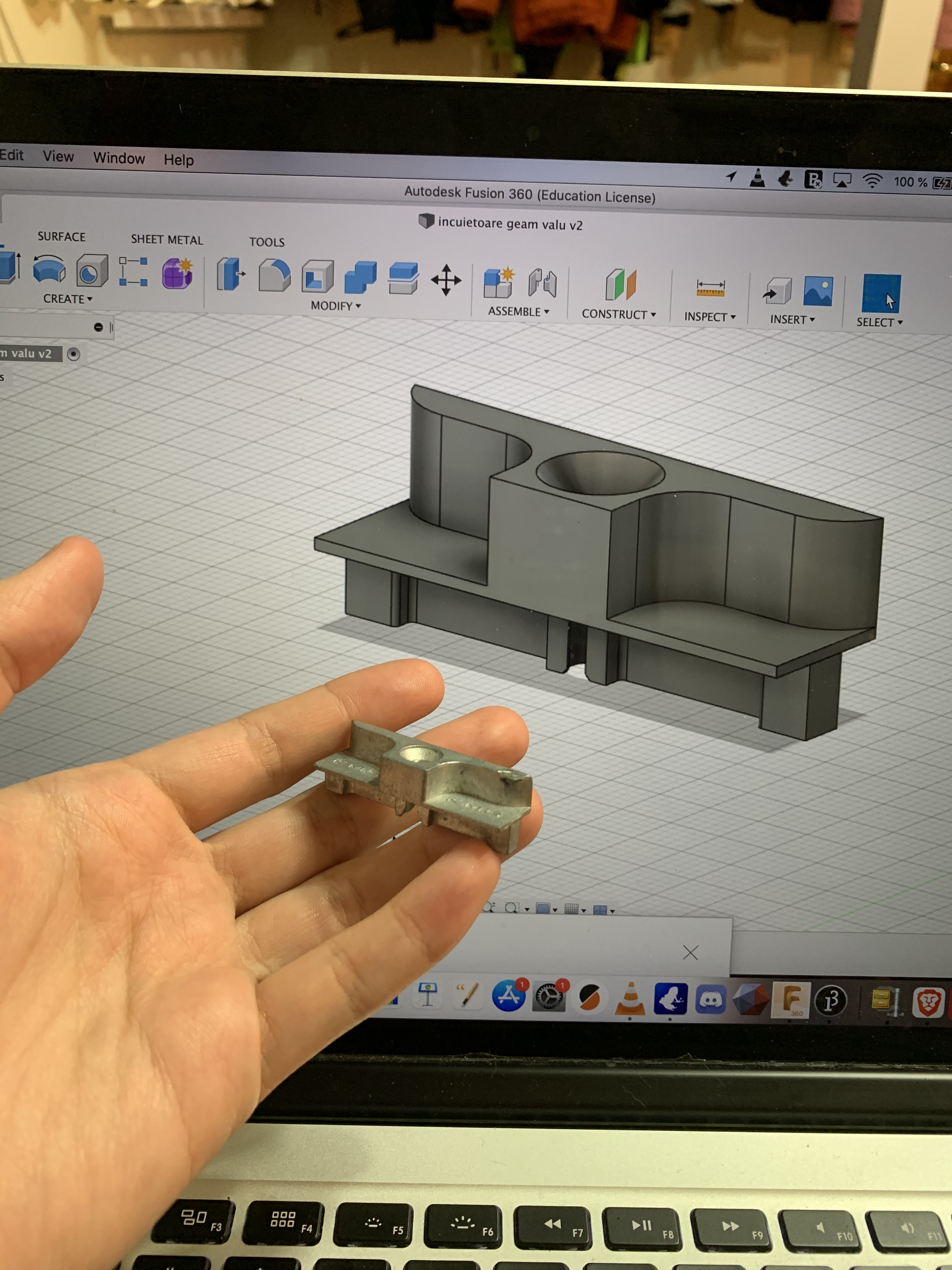Click the Viewports layout icon
Image resolution: width=952 pixels, height=1270 pixels.
600,910
